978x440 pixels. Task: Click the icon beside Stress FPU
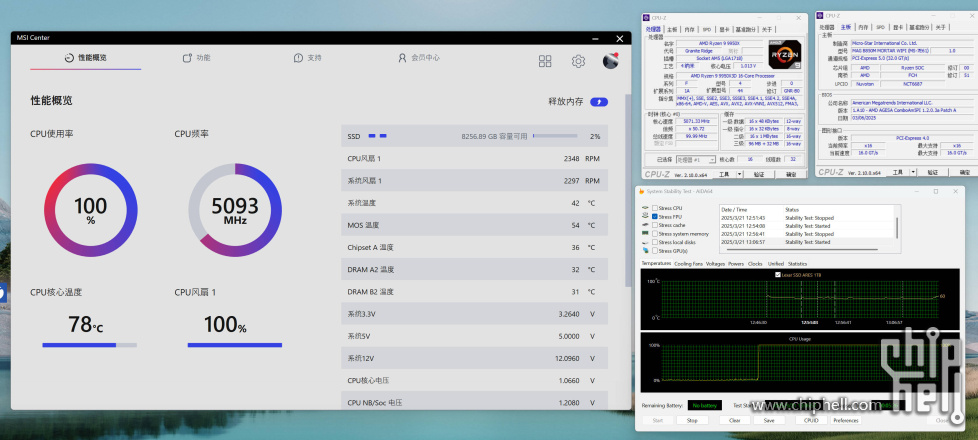click(645, 216)
